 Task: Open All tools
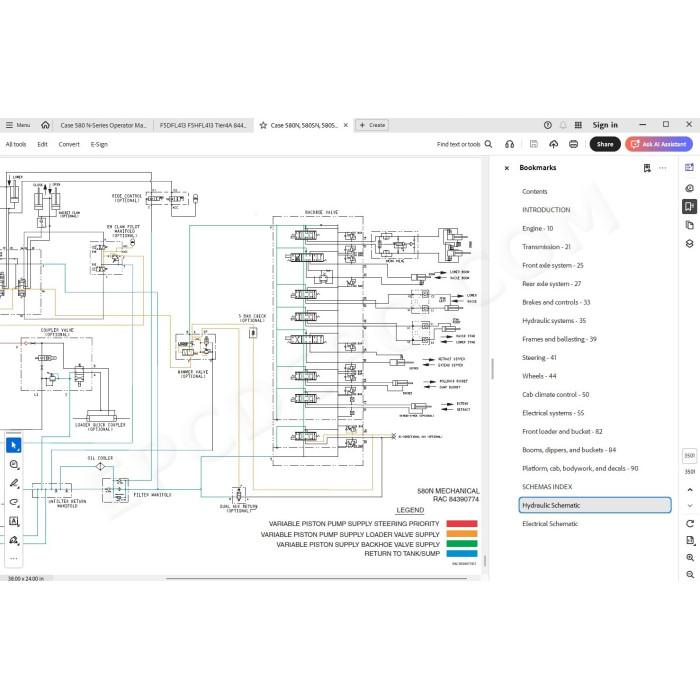pos(16,144)
